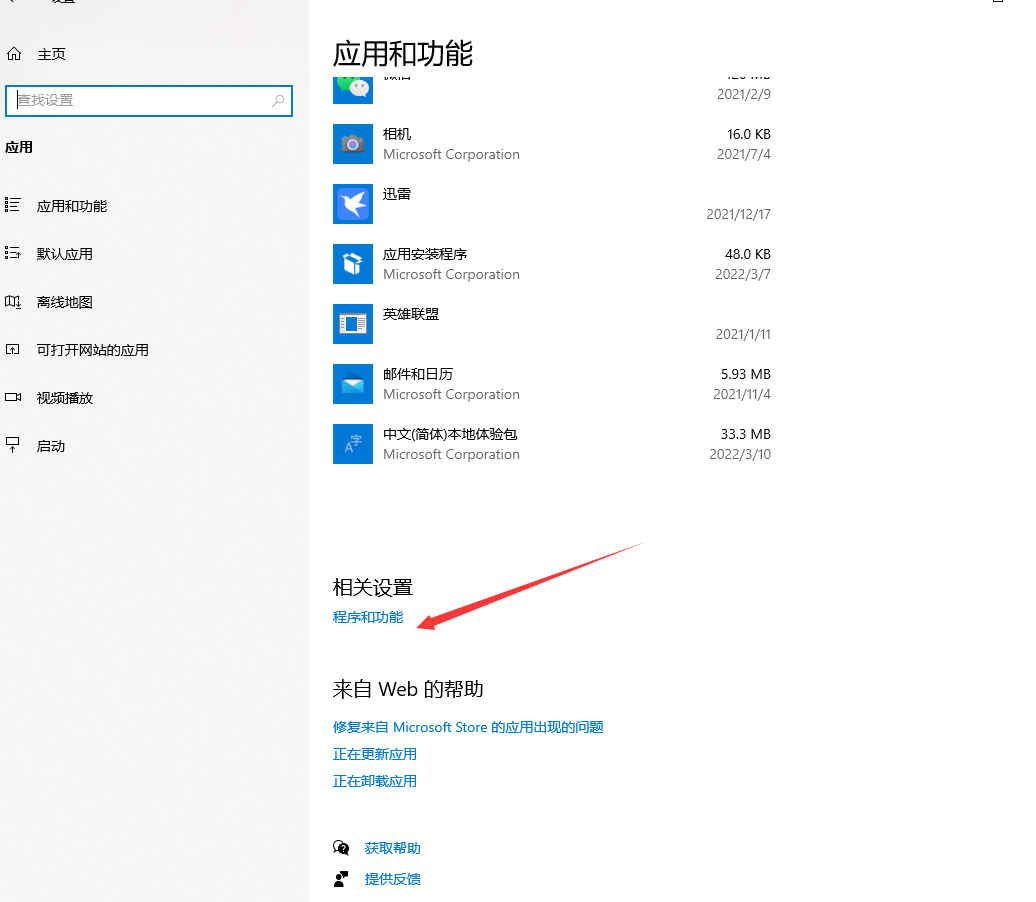Click the 英雄联盟 app icon
Viewport: 1036px width, 902px height.
click(353, 324)
